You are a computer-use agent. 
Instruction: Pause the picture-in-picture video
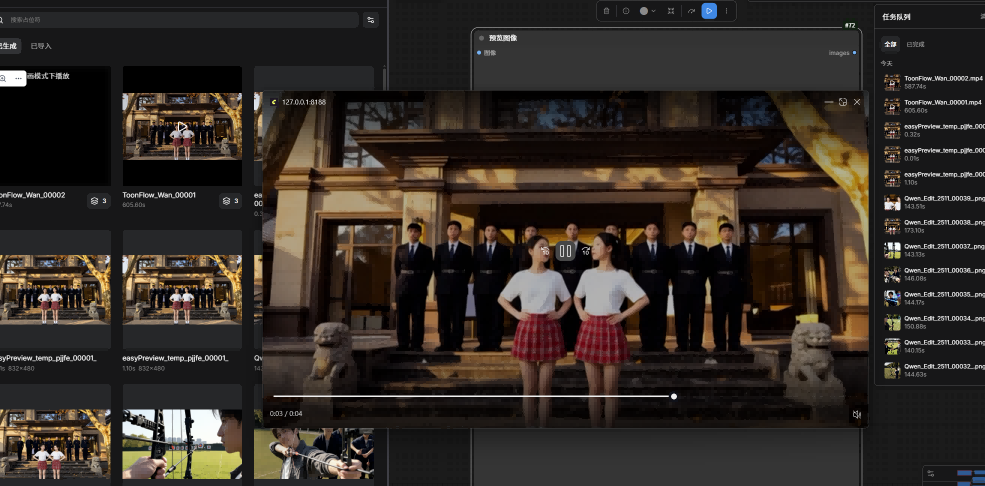point(565,251)
